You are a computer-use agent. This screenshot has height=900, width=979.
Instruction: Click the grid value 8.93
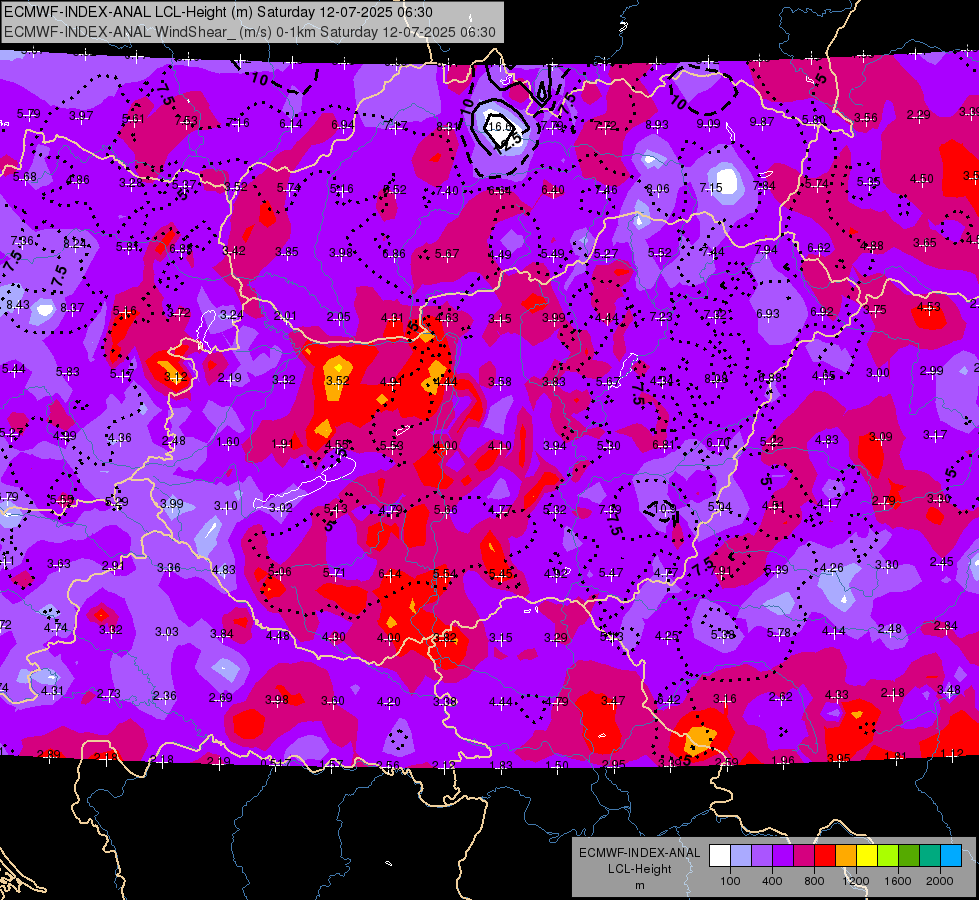pos(657,125)
